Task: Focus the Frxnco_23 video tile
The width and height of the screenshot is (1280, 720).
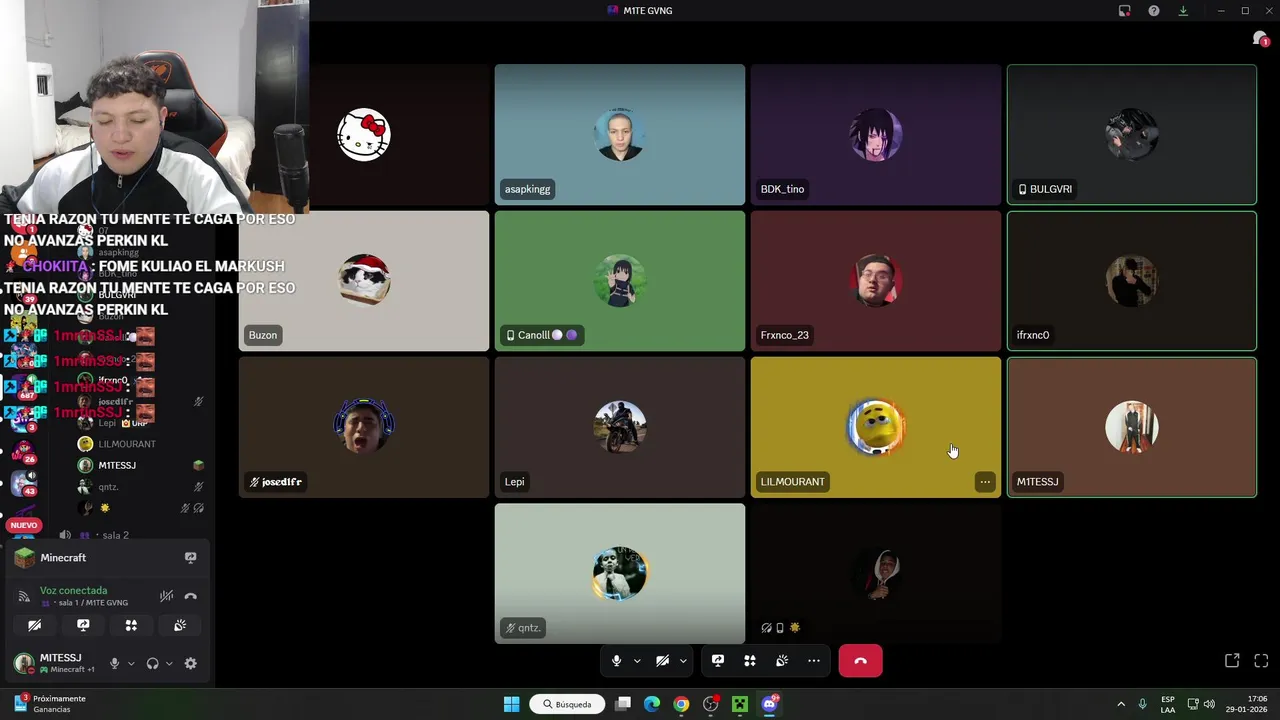Action: tap(876, 281)
